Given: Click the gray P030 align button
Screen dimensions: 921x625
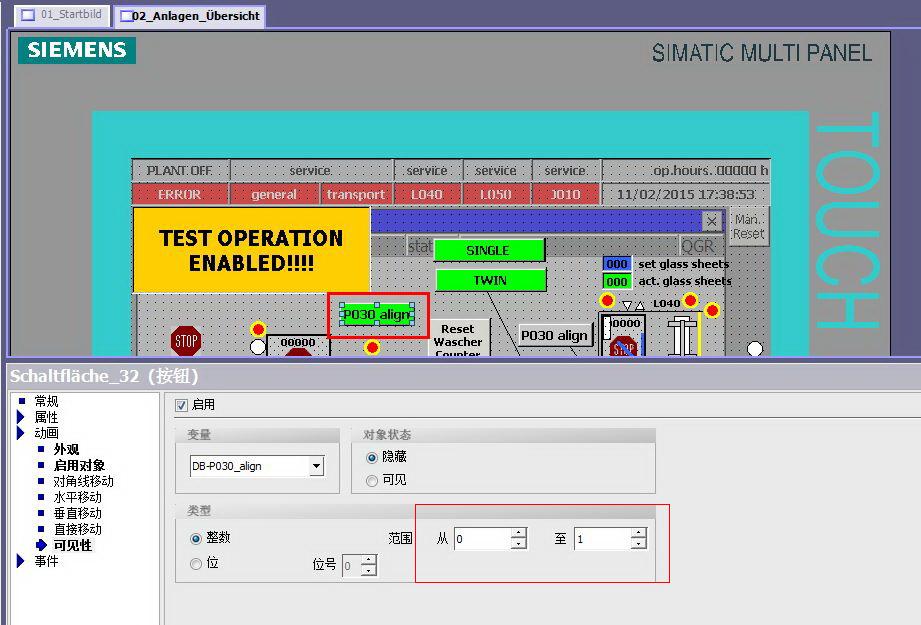Looking at the screenshot, I should 554,335.
